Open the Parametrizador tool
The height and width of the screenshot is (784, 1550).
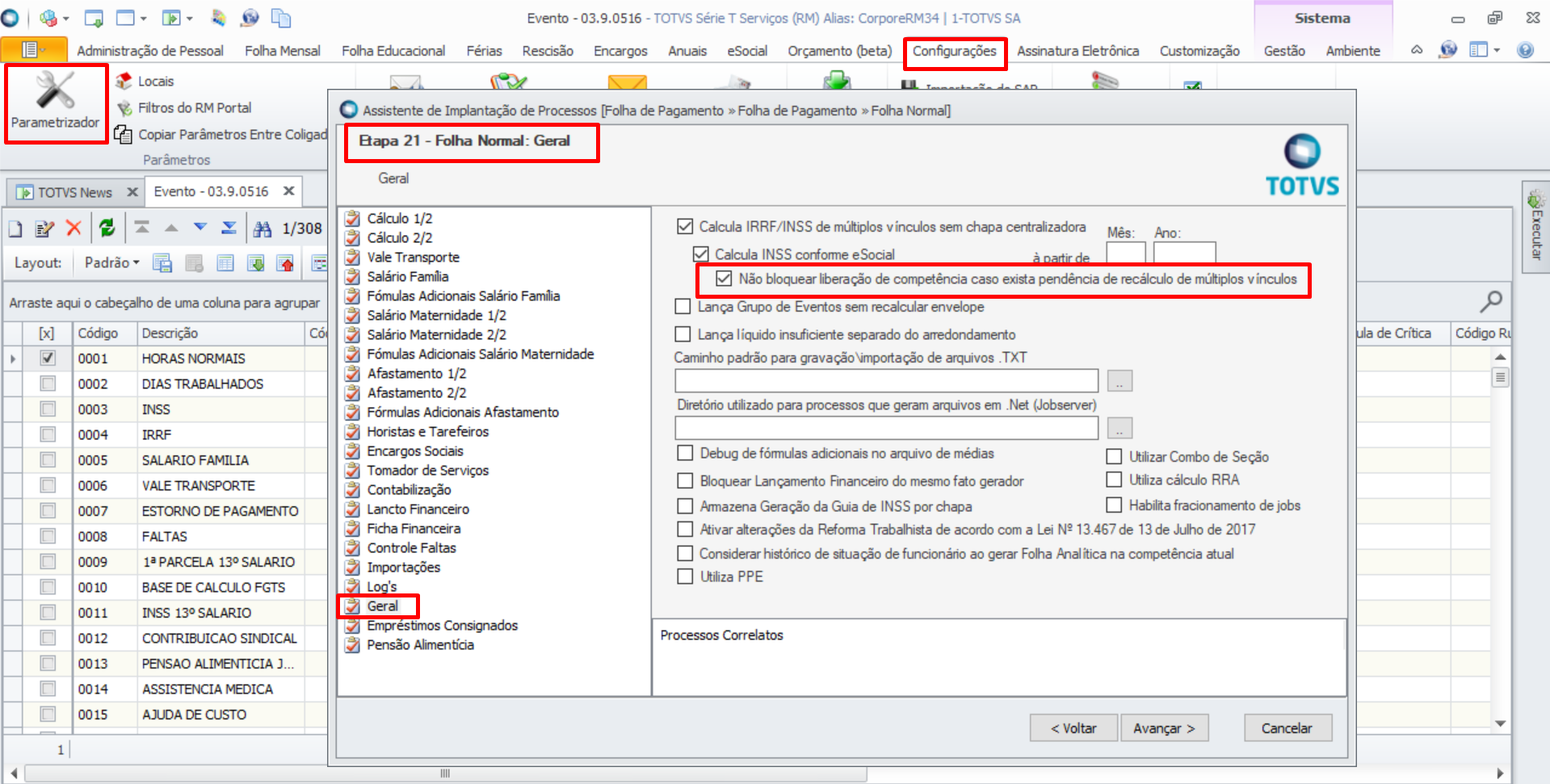pos(55,103)
